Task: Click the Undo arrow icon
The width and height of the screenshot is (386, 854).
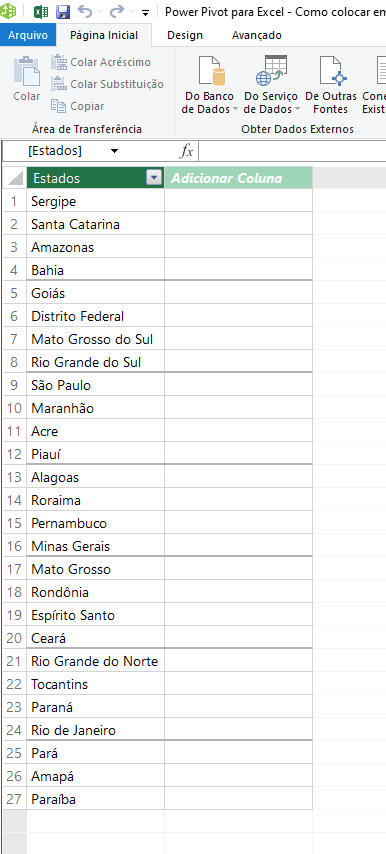Action: [x=84, y=12]
